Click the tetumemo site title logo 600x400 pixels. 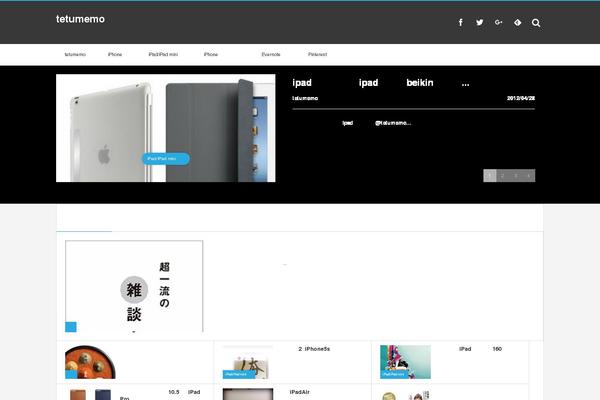pos(80,19)
